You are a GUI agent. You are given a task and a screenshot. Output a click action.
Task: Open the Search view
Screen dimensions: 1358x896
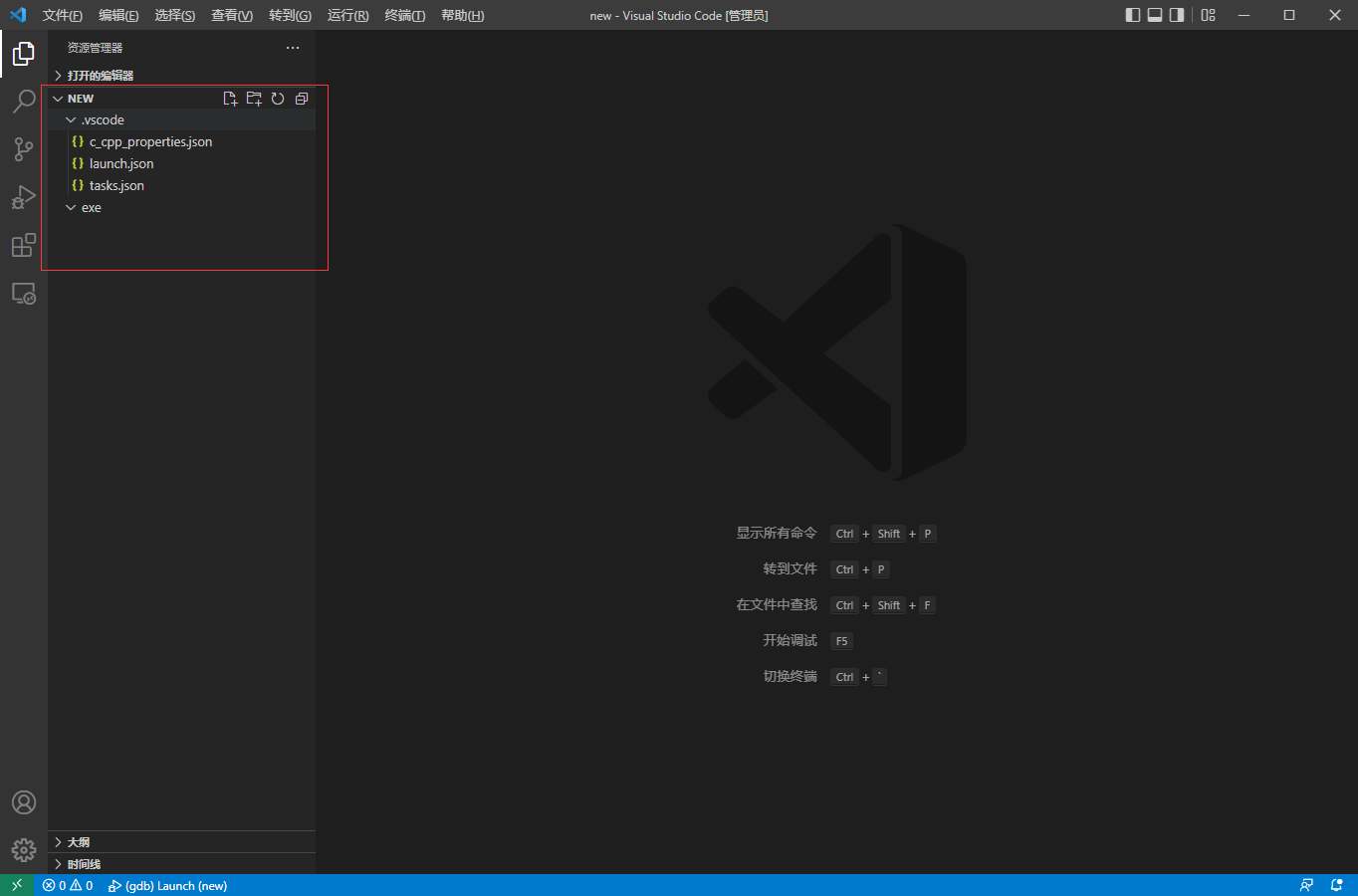[x=24, y=102]
